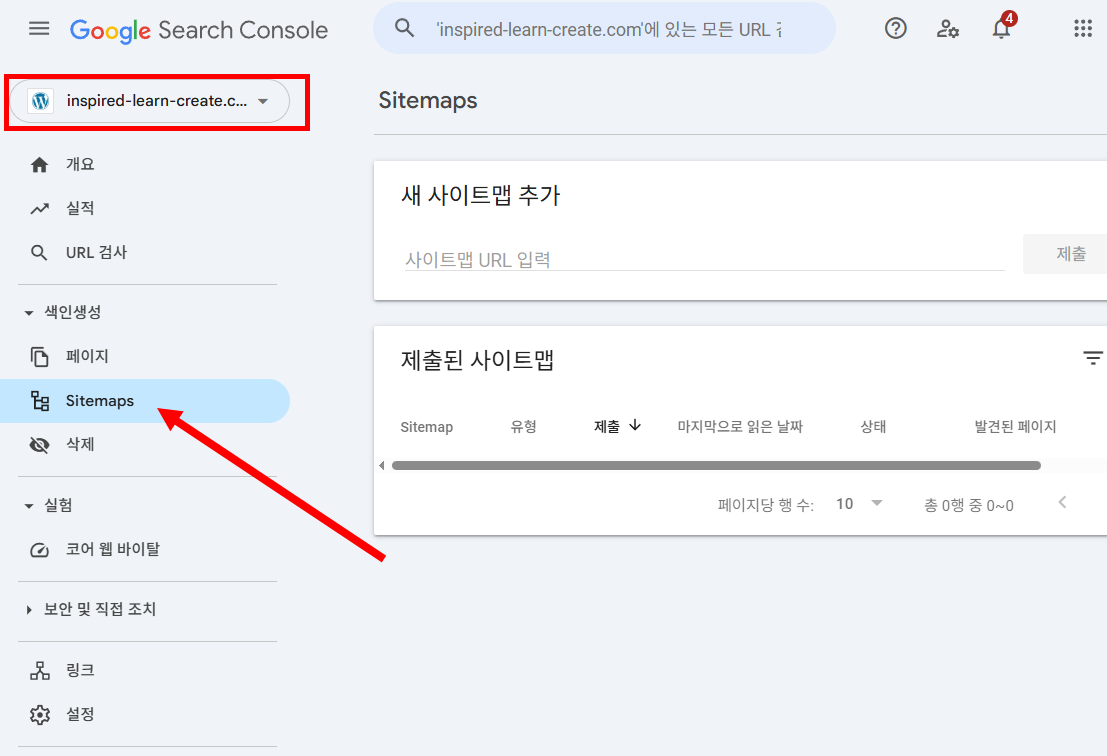Click the 제출된 사이트맵 heading
The image size is (1107, 756).
[477, 360]
